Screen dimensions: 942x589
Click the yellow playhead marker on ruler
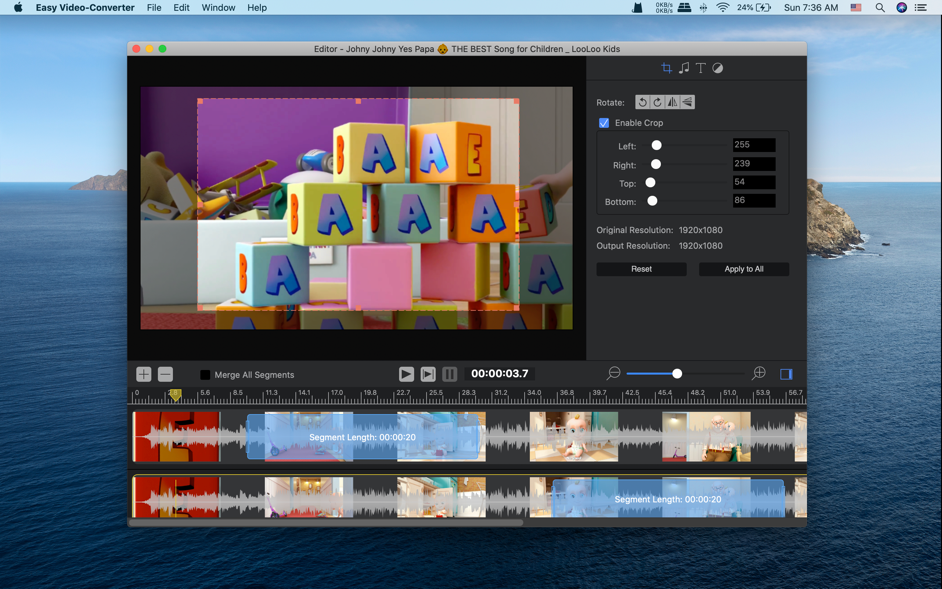tap(175, 395)
